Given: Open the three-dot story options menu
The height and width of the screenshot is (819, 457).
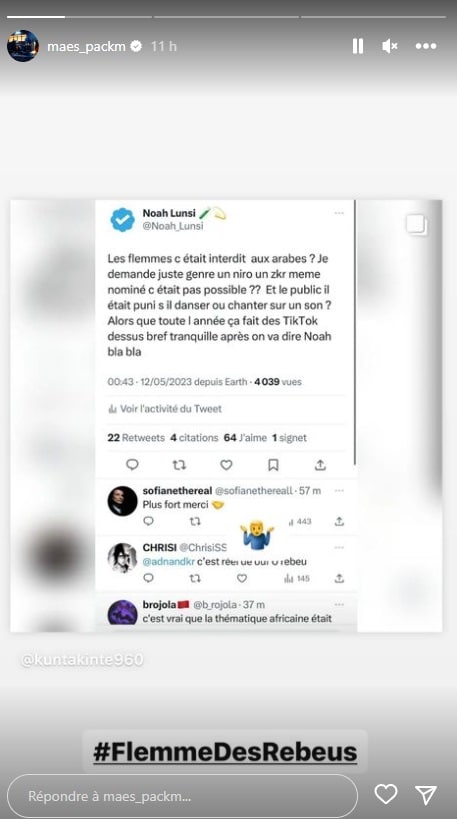Looking at the screenshot, I should coord(426,46).
